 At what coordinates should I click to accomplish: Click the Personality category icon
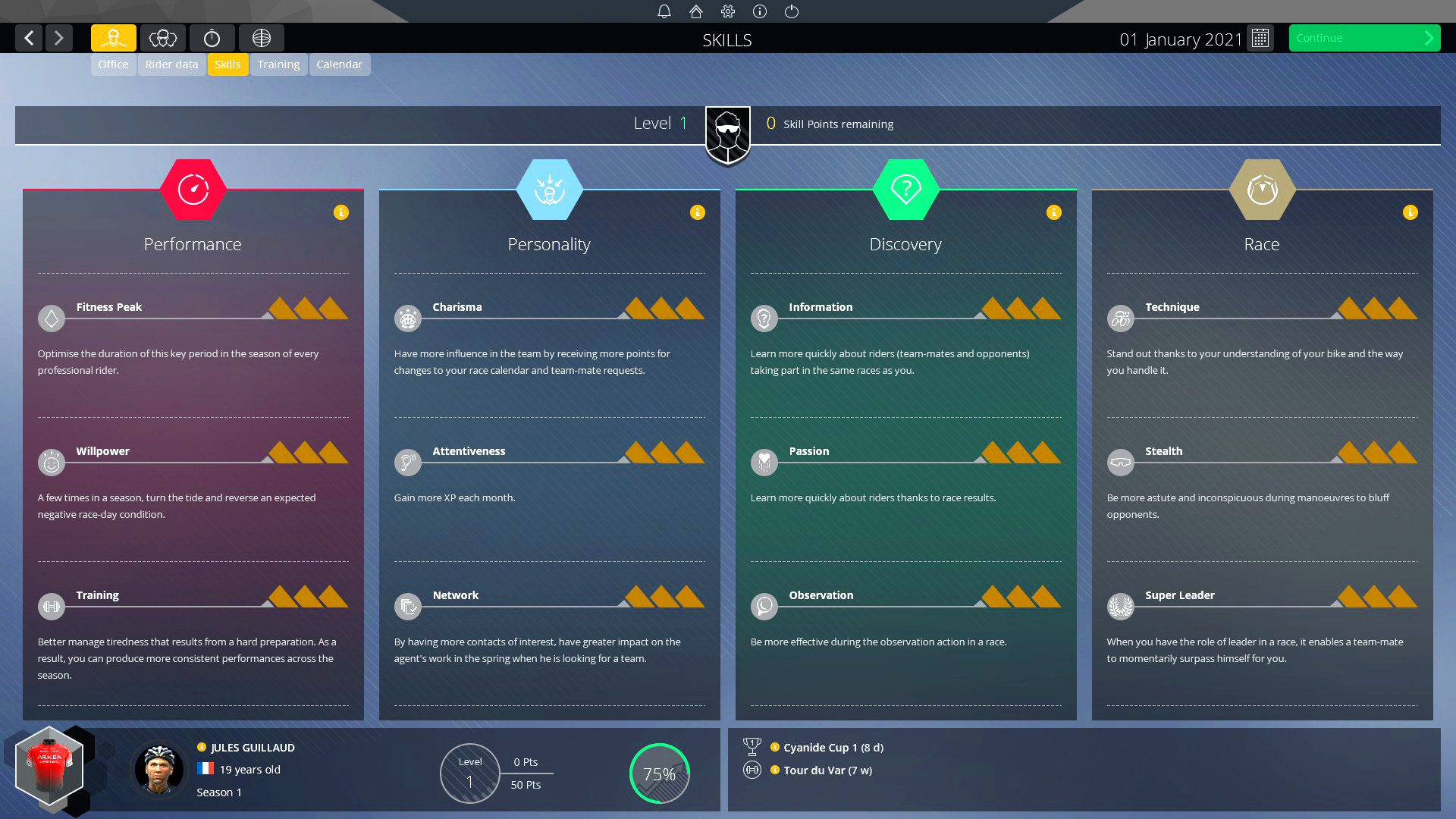(548, 188)
